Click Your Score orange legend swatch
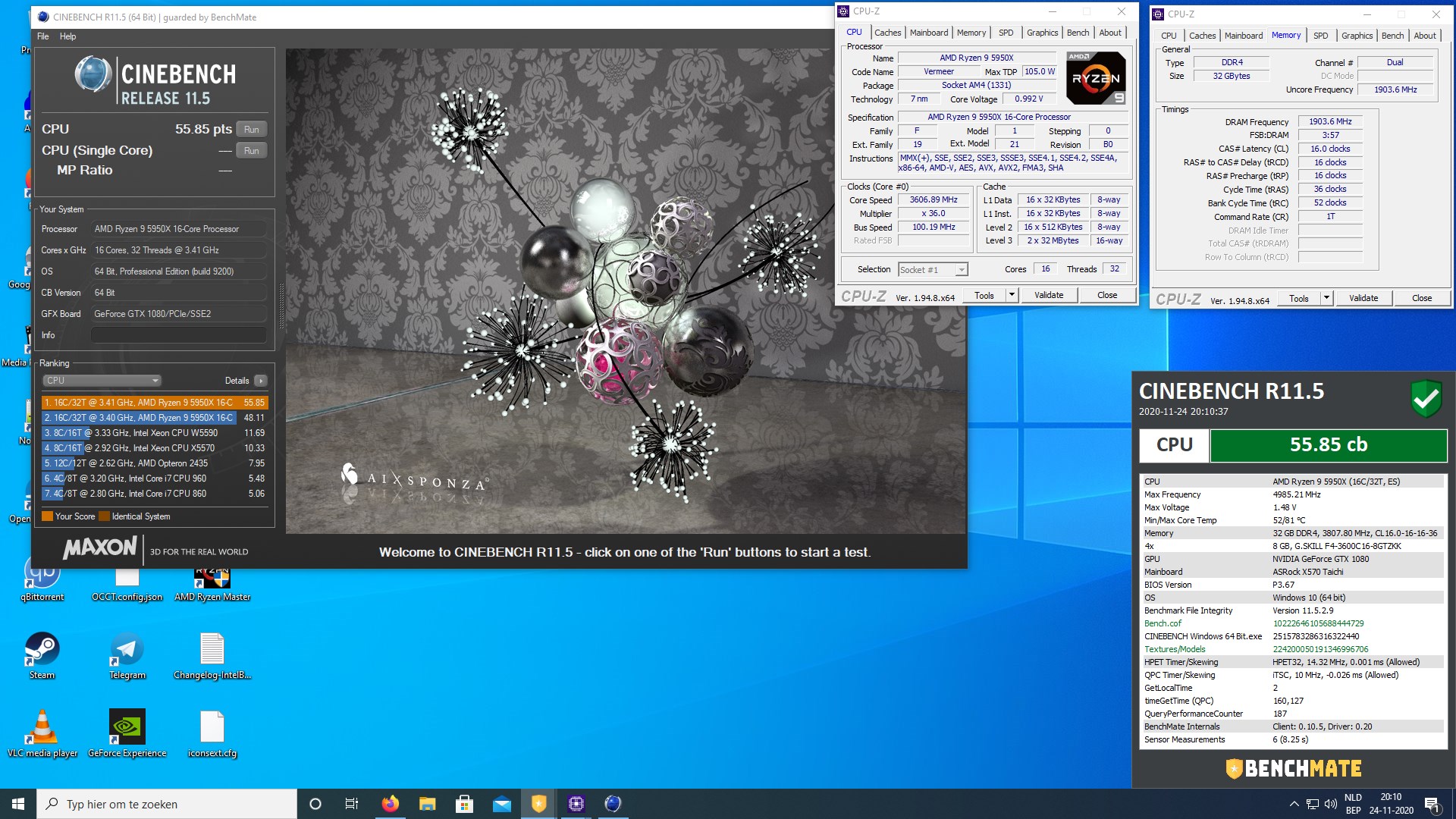Image resolution: width=1456 pixels, height=819 pixels. [x=47, y=516]
